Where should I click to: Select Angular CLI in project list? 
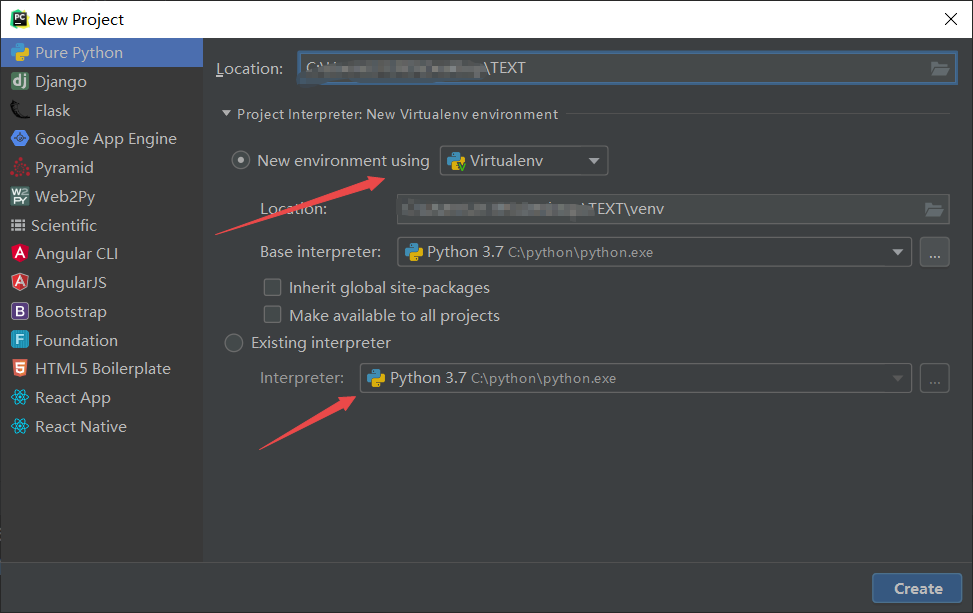pyautogui.click(x=102, y=253)
